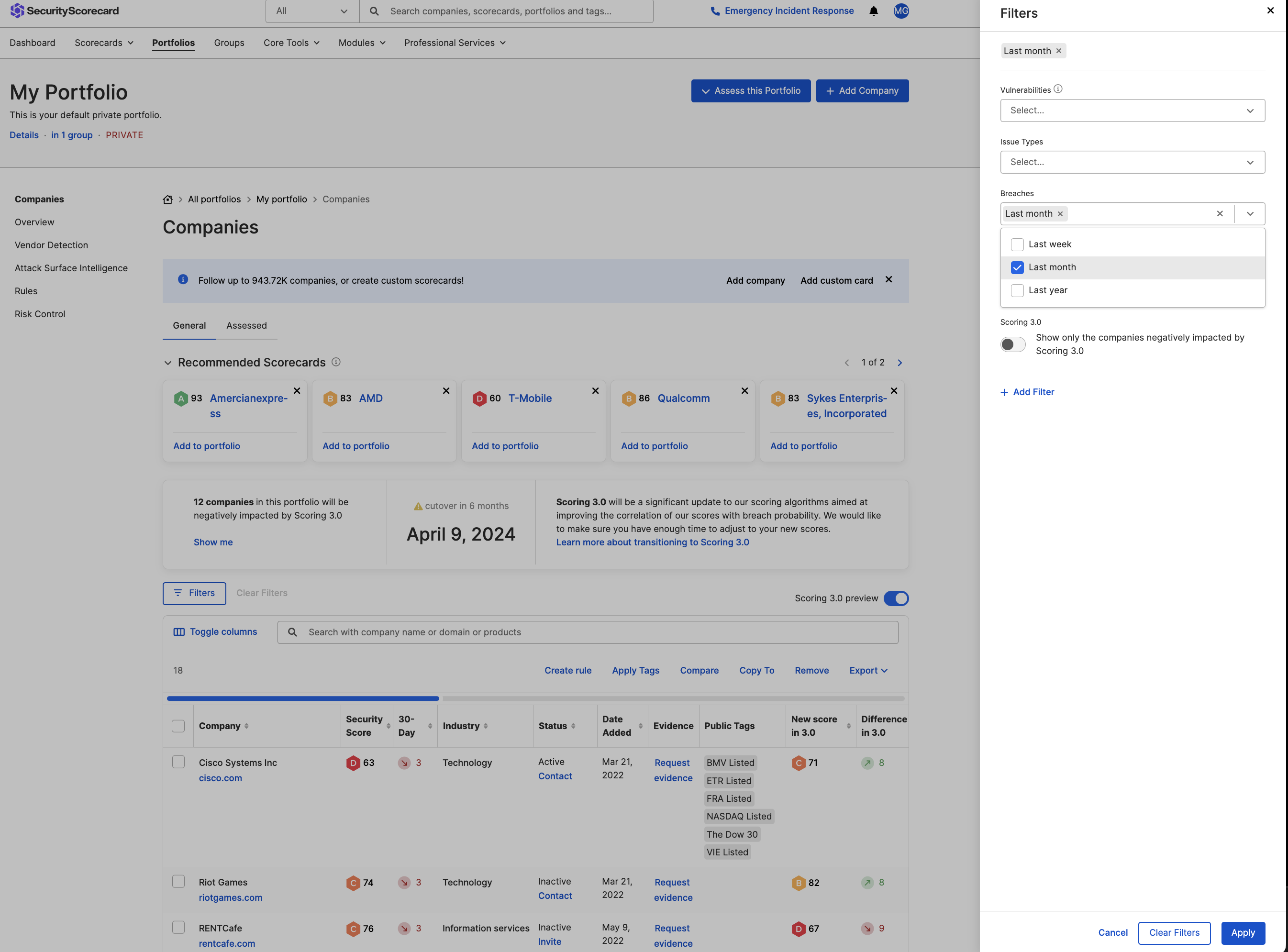The height and width of the screenshot is (952, 1288).
Task: Switch to the Assessed tab
Action: [x=246, y=326]
